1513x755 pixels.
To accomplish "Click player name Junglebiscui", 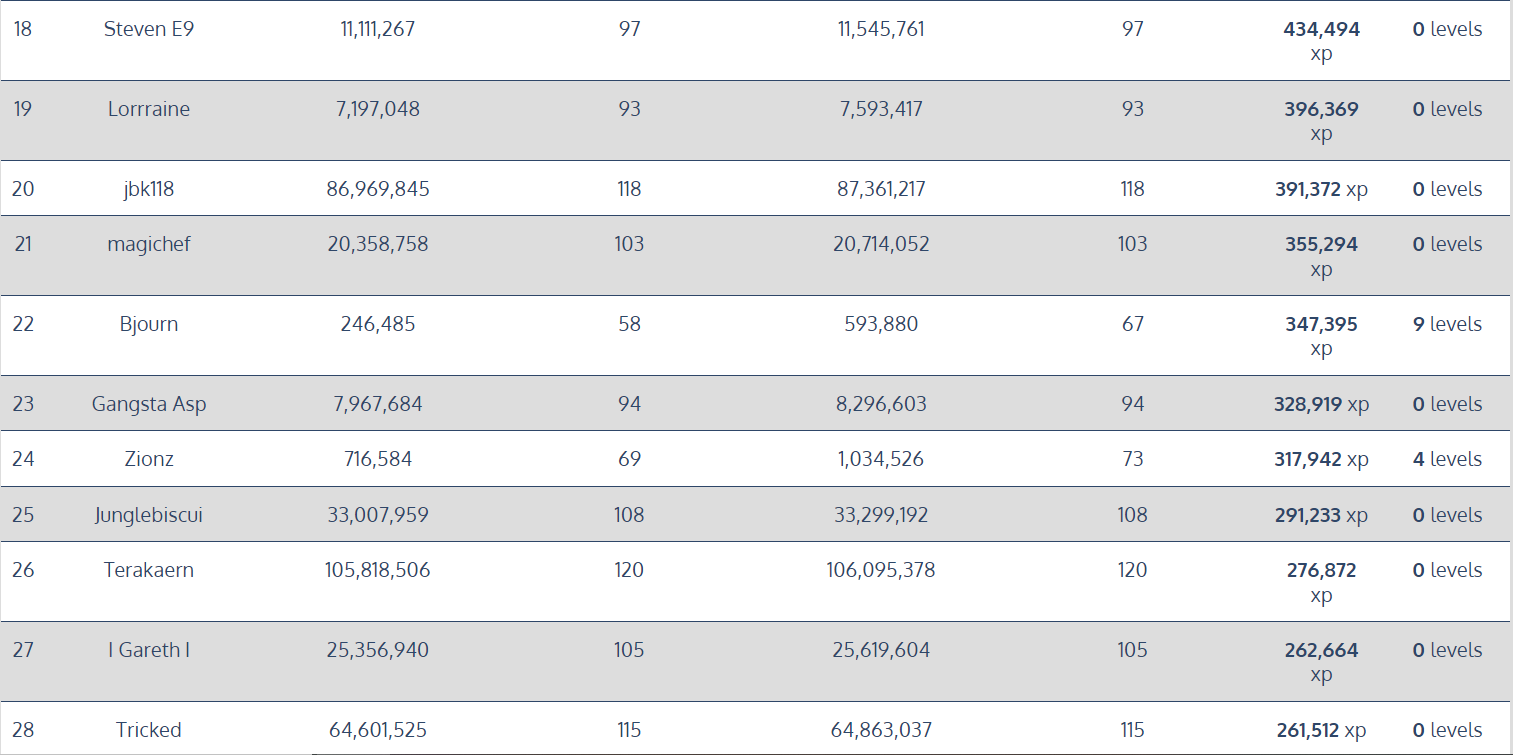I will [149, 515].
